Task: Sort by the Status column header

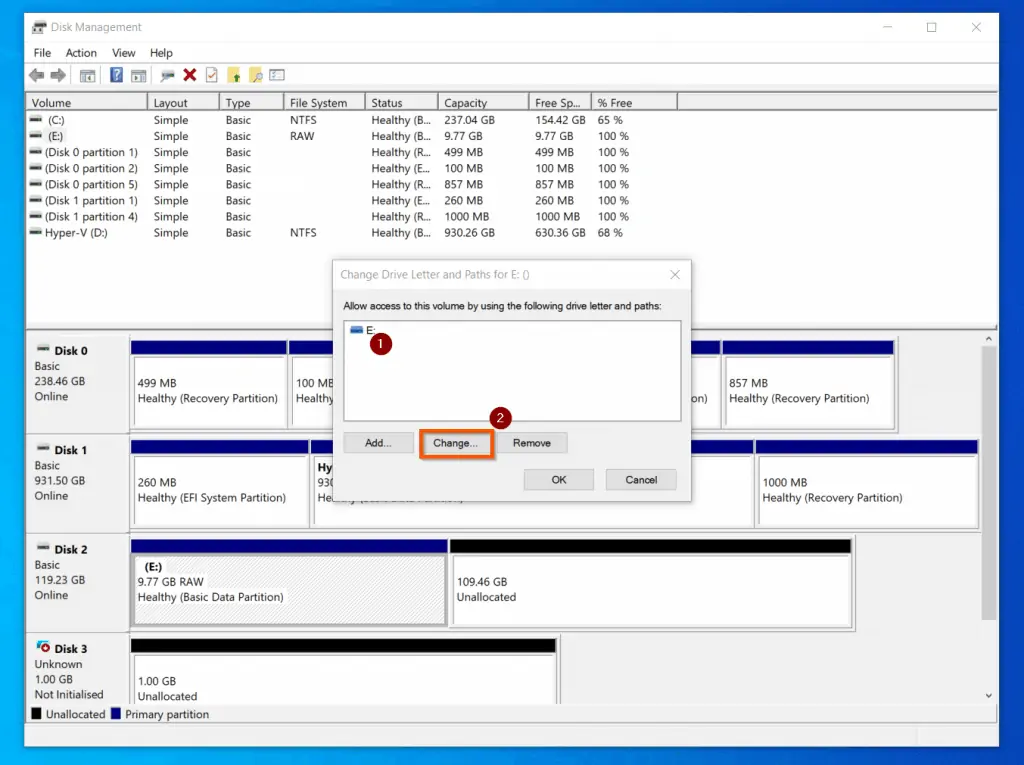Action: (402, 103)
